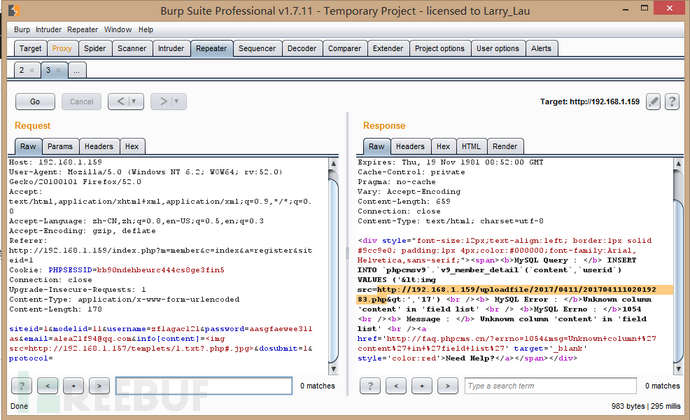
Task: Switch to the Intruder tool tab
Action: 171,48
